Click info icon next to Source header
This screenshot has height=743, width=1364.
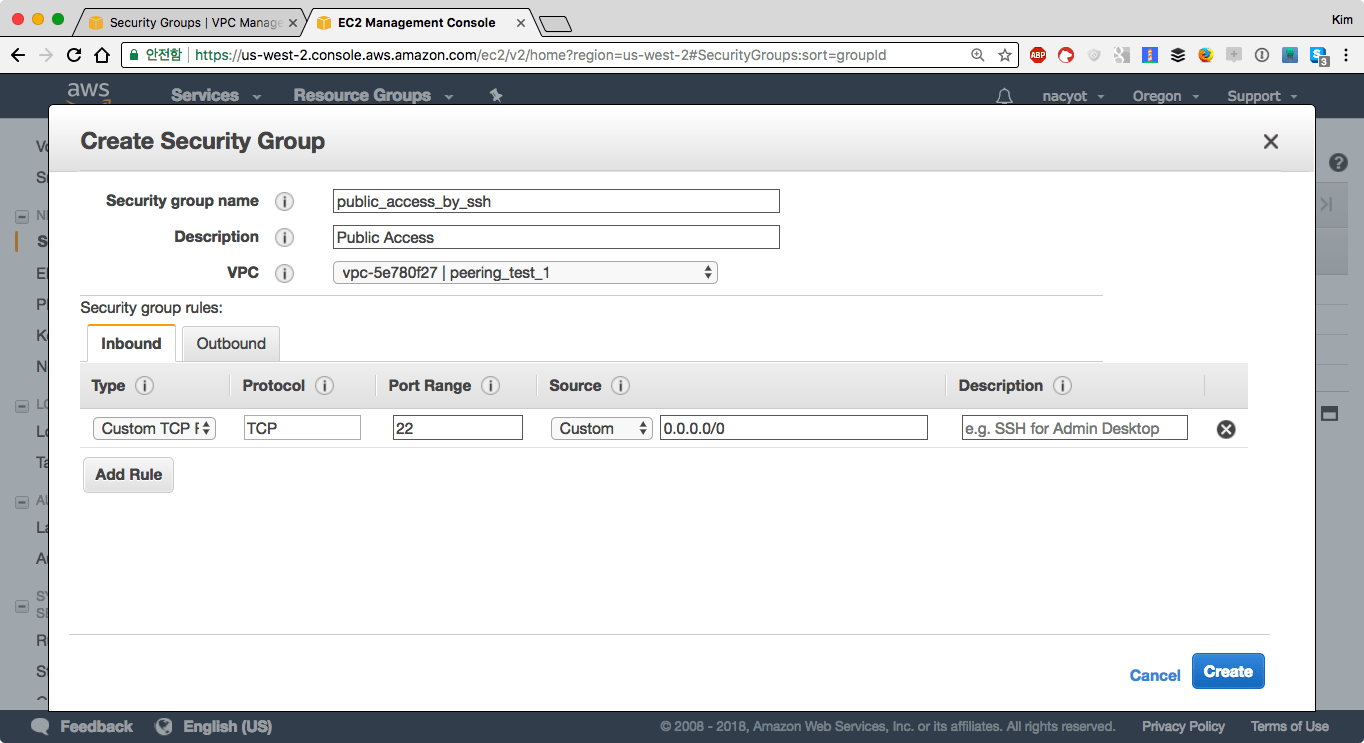[x=620, y=386]
